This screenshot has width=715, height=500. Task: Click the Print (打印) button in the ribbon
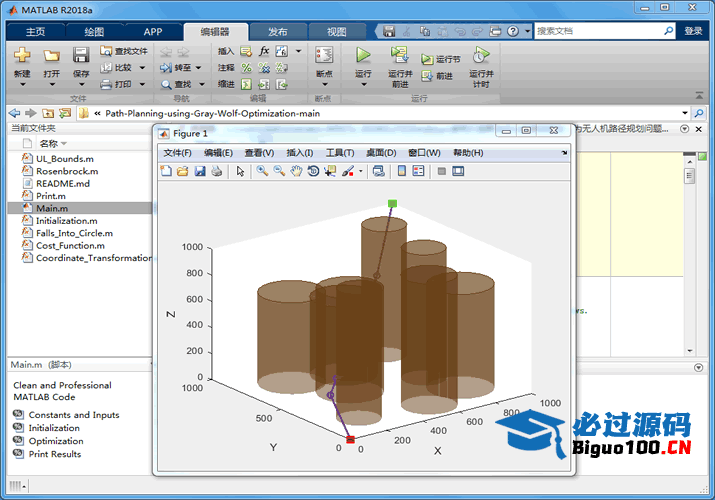tap(117, 84)
